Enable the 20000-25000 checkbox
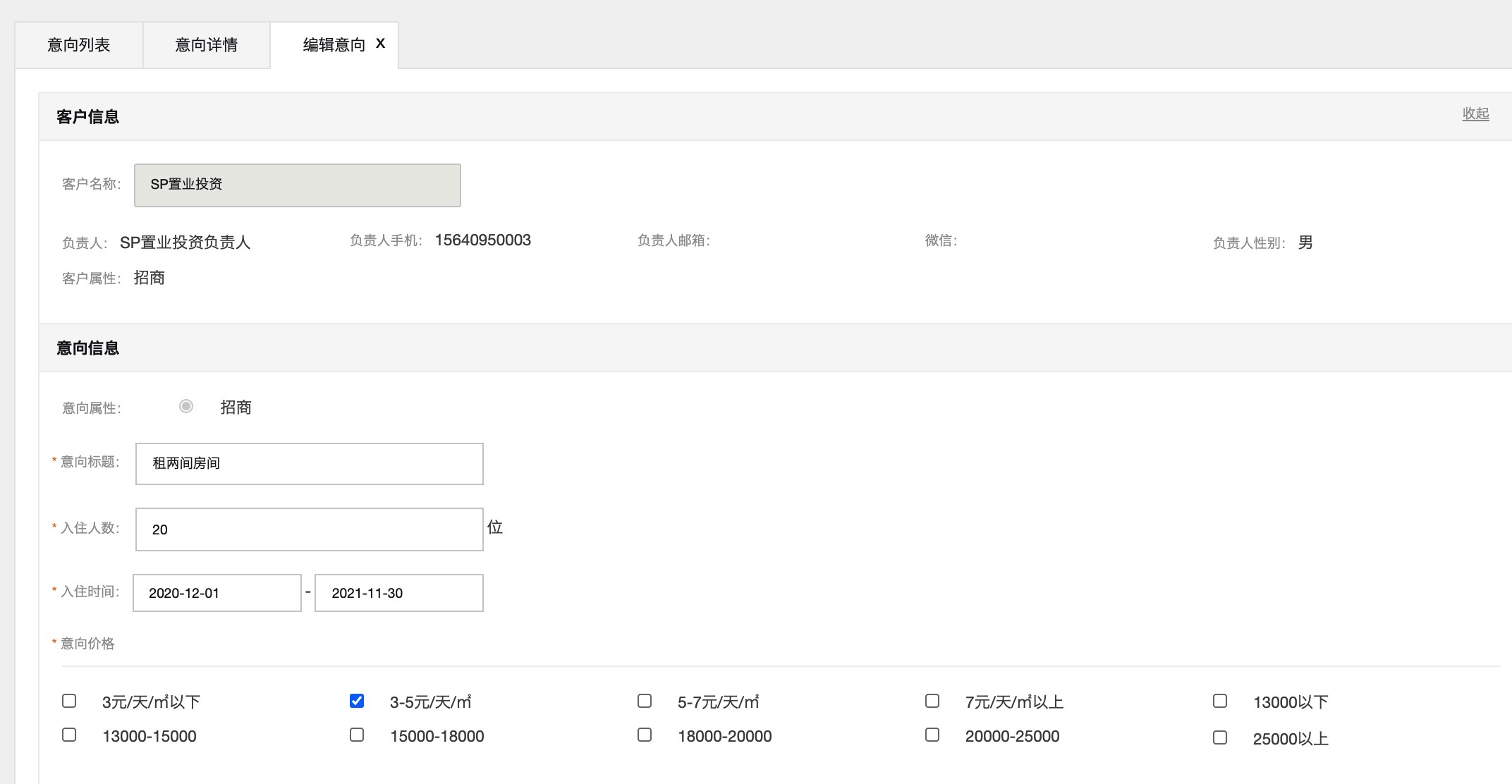The image size is (1512, 784). click(932, 735)
